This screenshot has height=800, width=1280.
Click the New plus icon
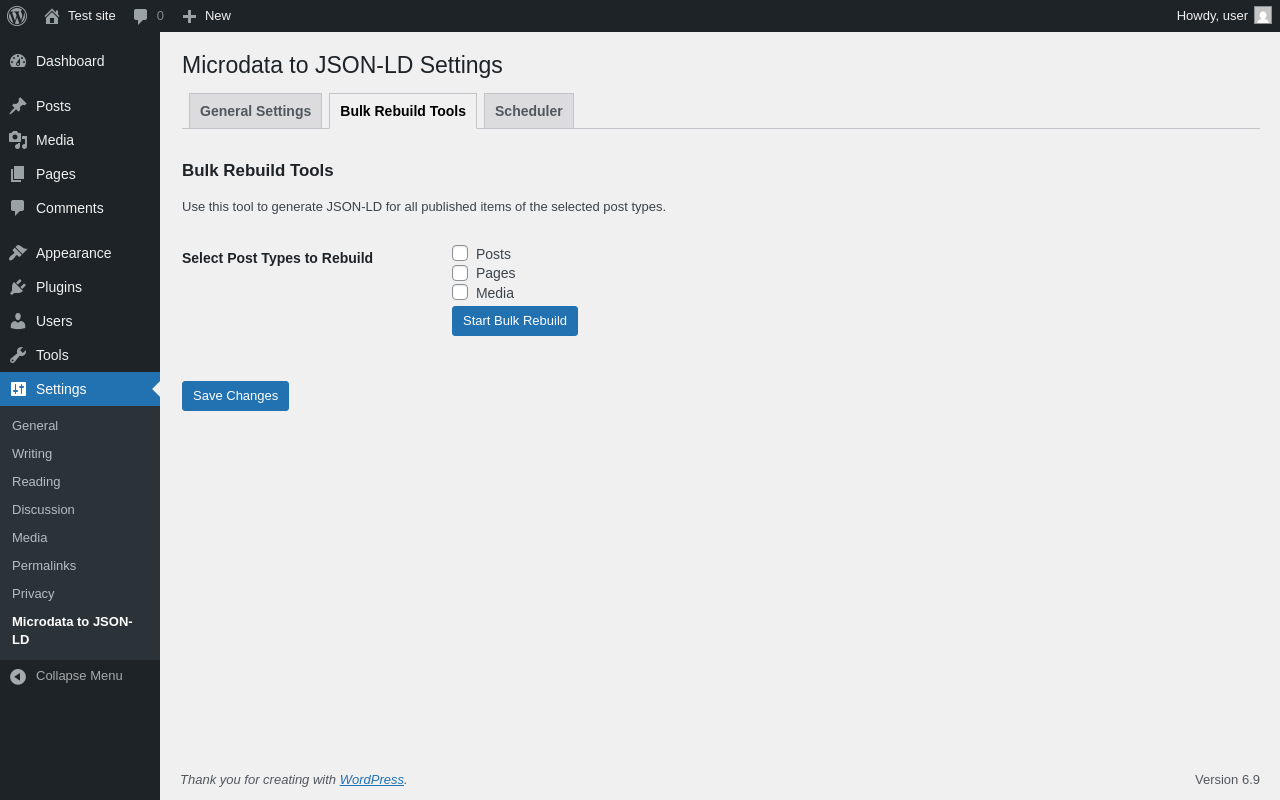[x=189, y=16]
